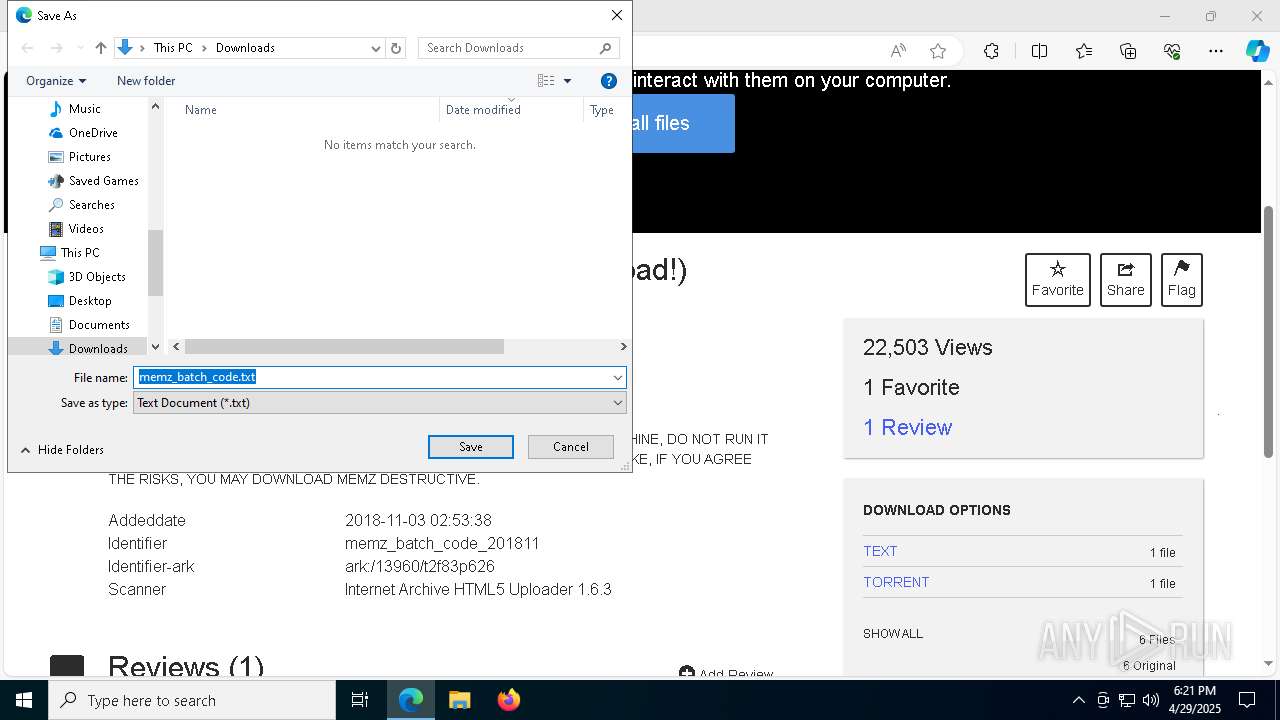Open Edge Settings and more menu
1280x720 pixels.
coord(1216,51)
